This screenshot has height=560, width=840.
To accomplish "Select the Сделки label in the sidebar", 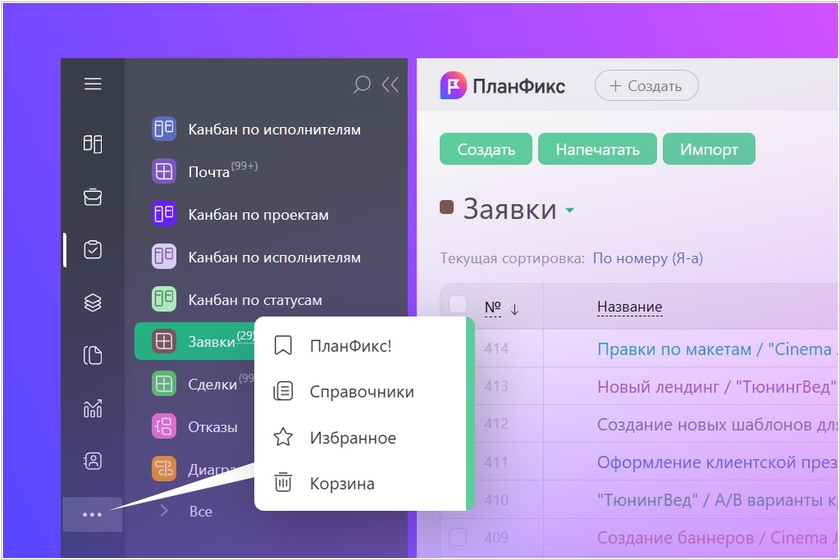I will pos(213,384).
